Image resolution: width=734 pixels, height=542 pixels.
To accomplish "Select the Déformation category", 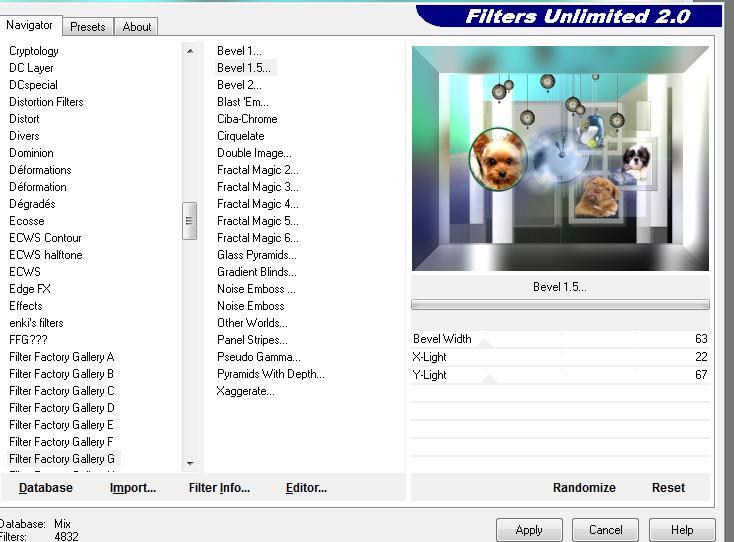I will pyautogui.click(x=38, y=187).
